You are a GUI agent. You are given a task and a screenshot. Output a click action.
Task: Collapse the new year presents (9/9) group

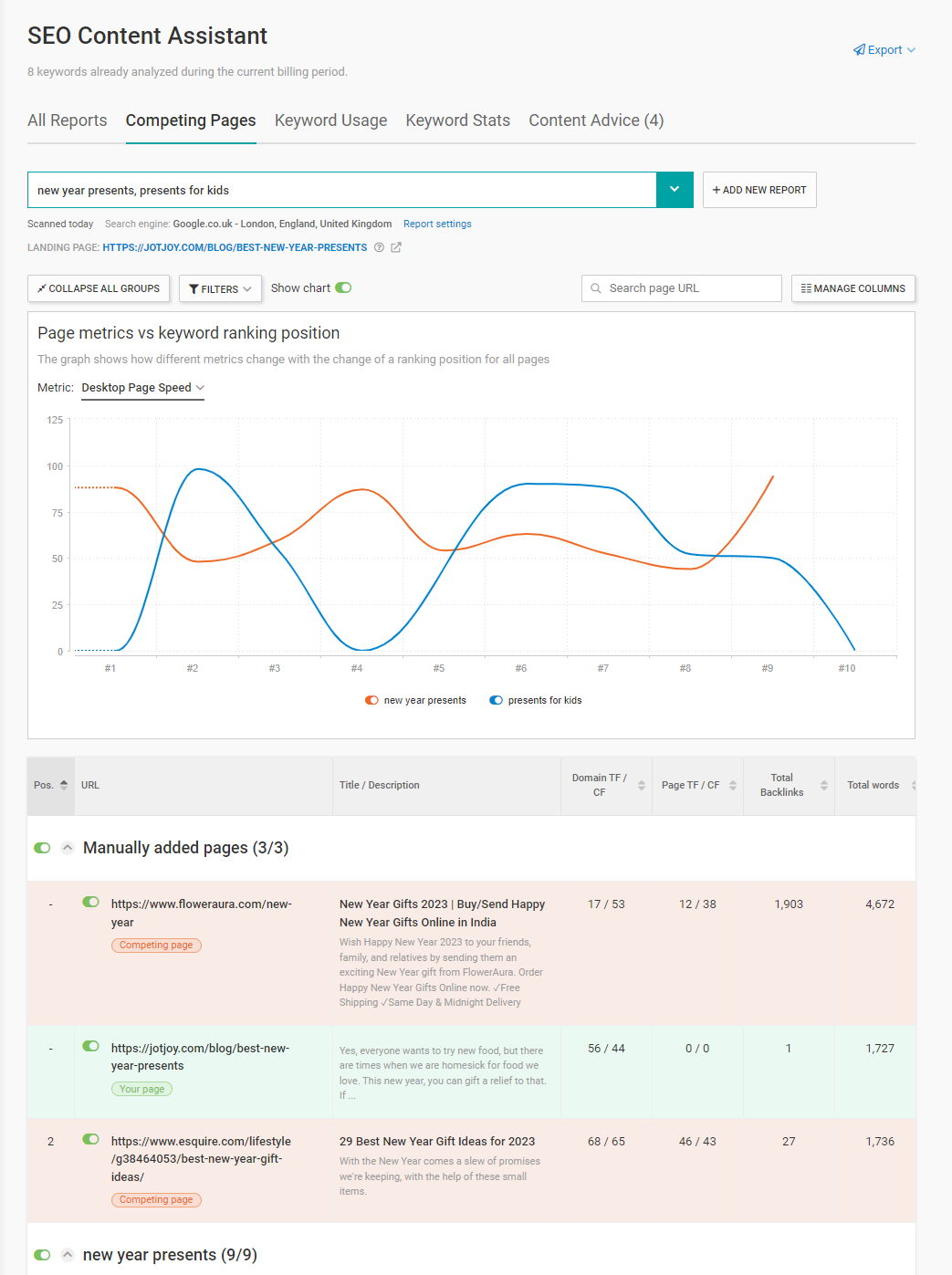(68, 1254)
